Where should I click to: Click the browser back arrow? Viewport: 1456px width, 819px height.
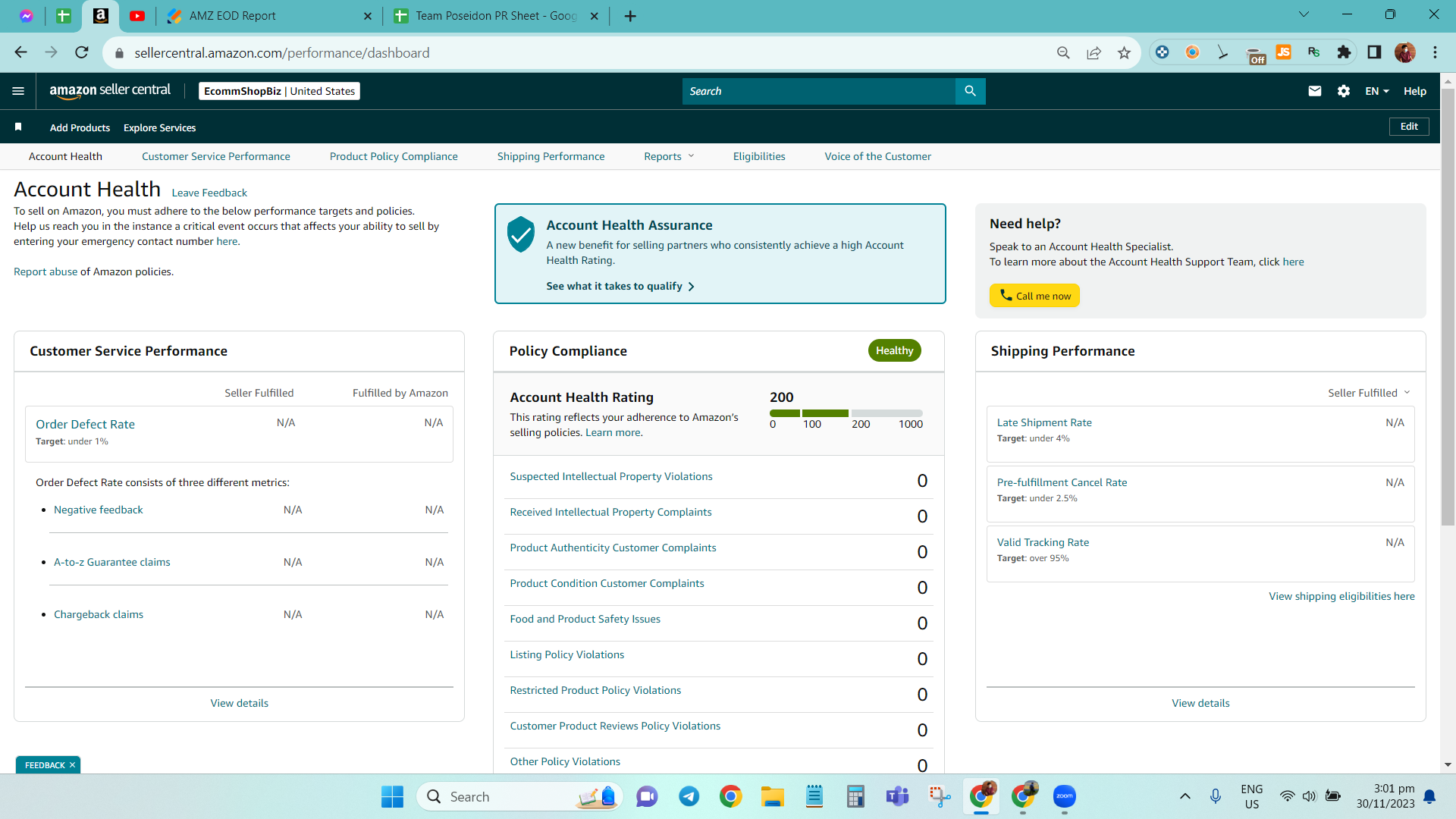coord(20,52)
